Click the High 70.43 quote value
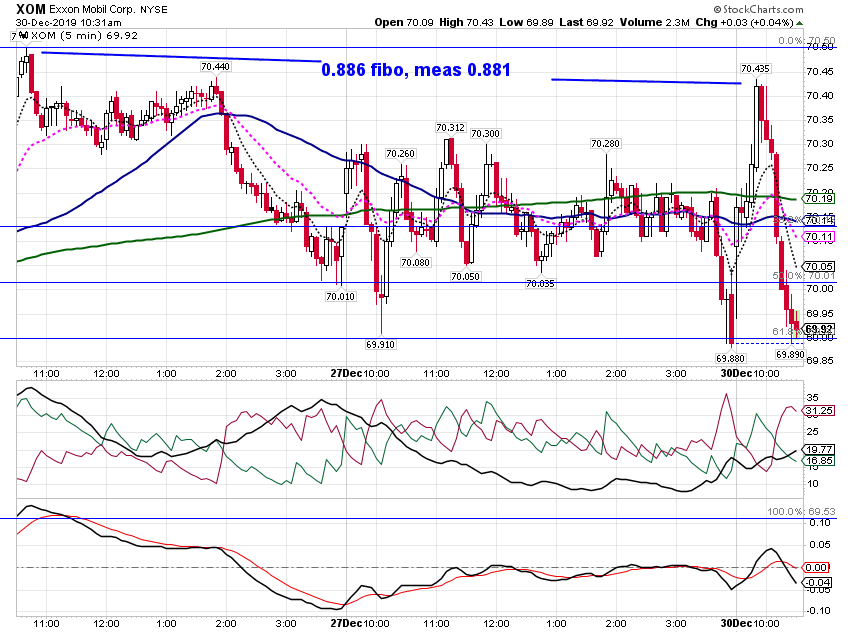 (466, 22)
